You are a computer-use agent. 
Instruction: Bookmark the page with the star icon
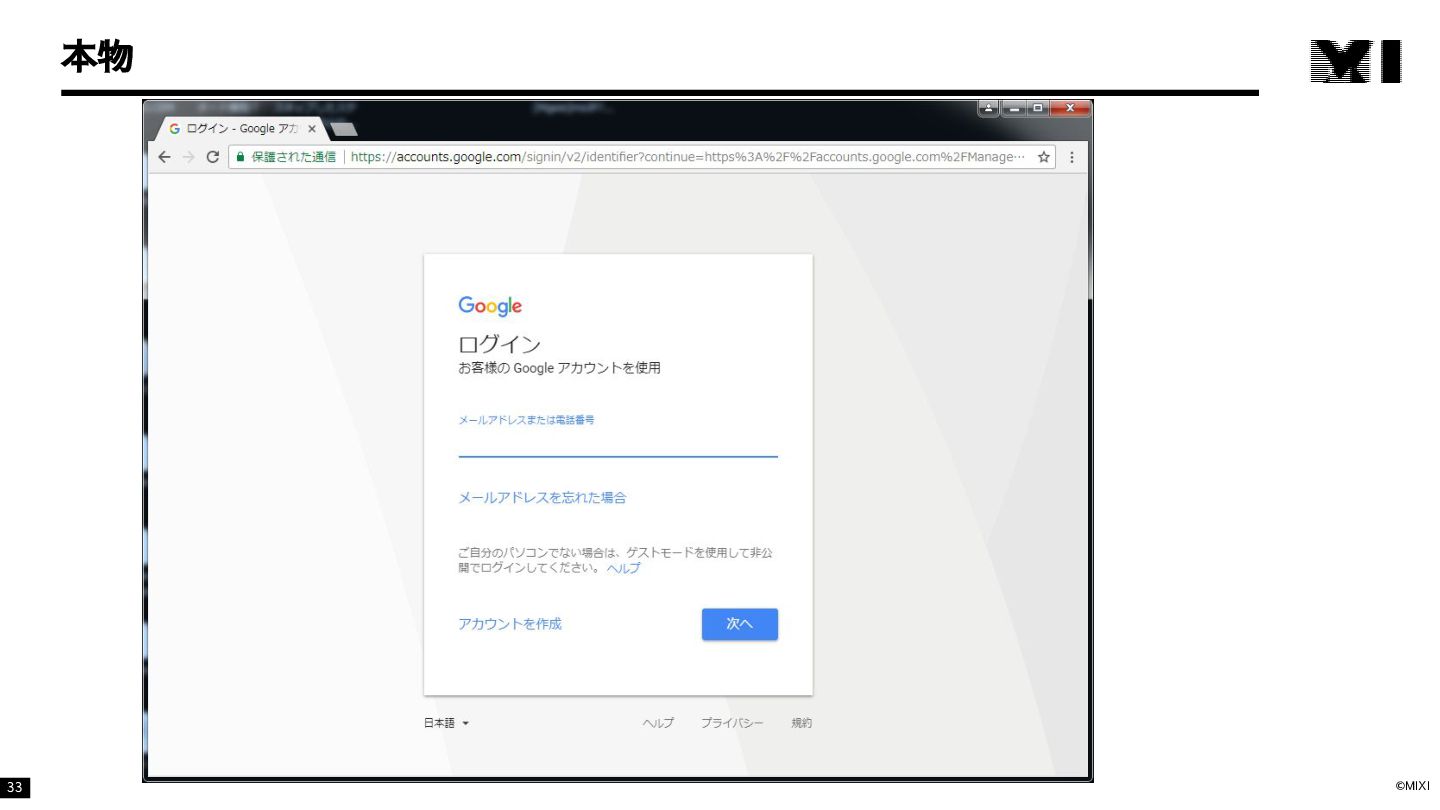[1044, 157]
